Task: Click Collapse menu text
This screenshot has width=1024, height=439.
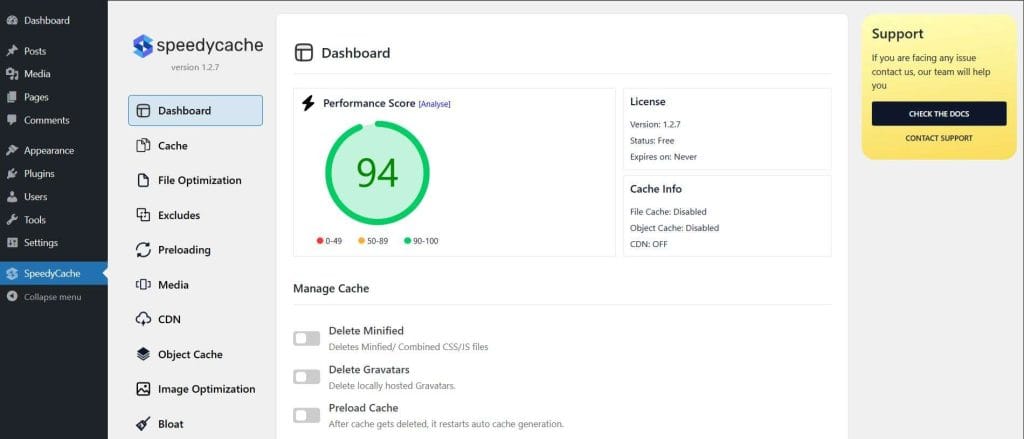Action: click(53, 297)
